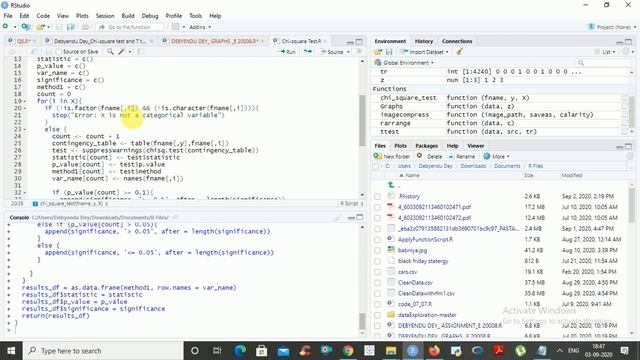Screen dimensions: 640x360
Task: Save workspace icon in Environment pane
Action: (x=389, y=52)
